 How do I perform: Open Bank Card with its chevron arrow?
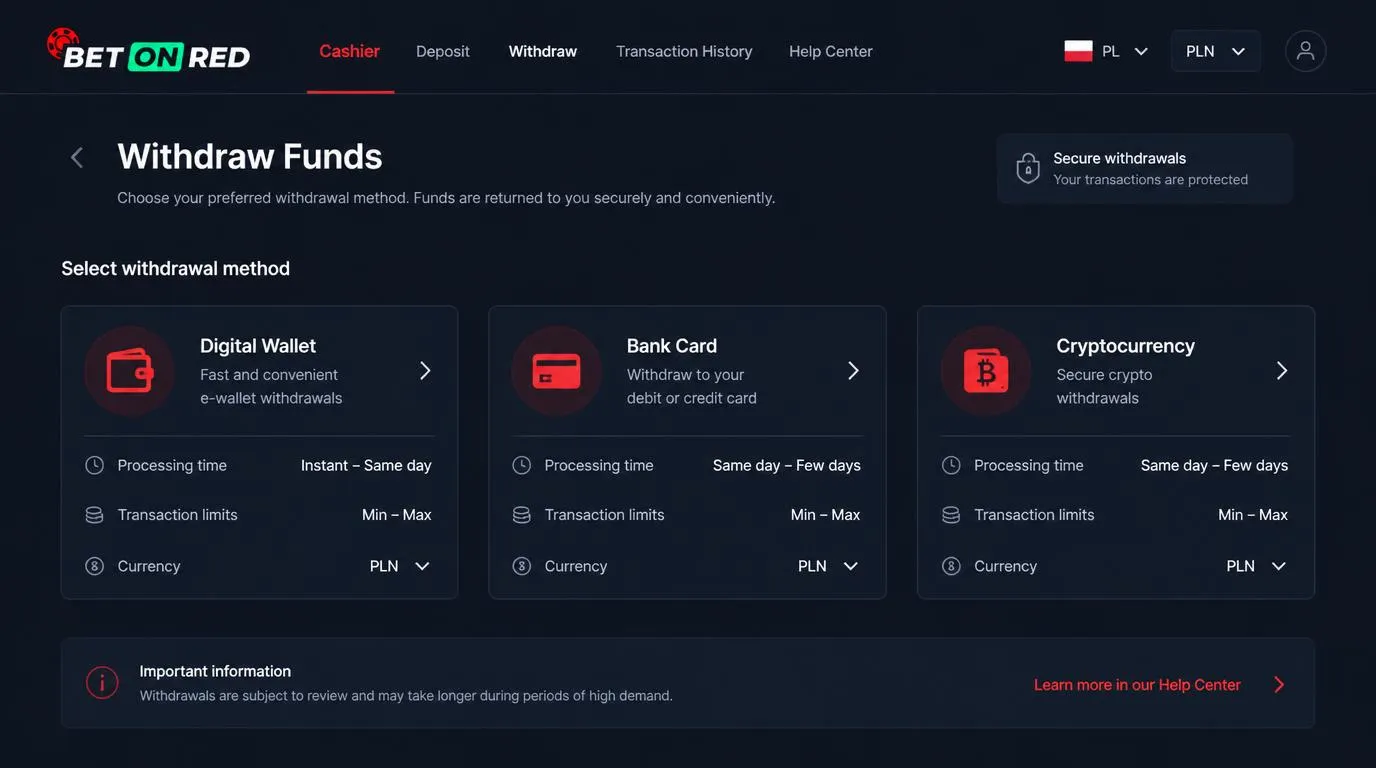tap(853, 371)
